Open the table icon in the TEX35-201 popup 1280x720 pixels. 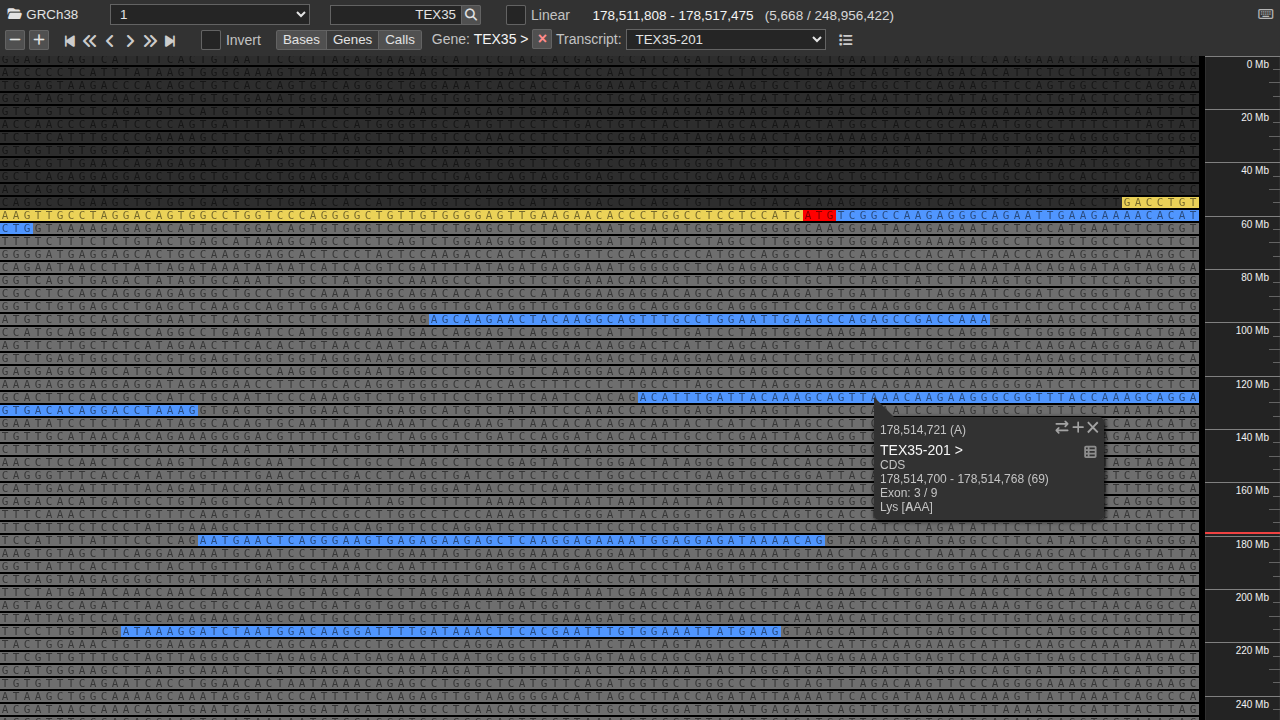(1090, 452)
